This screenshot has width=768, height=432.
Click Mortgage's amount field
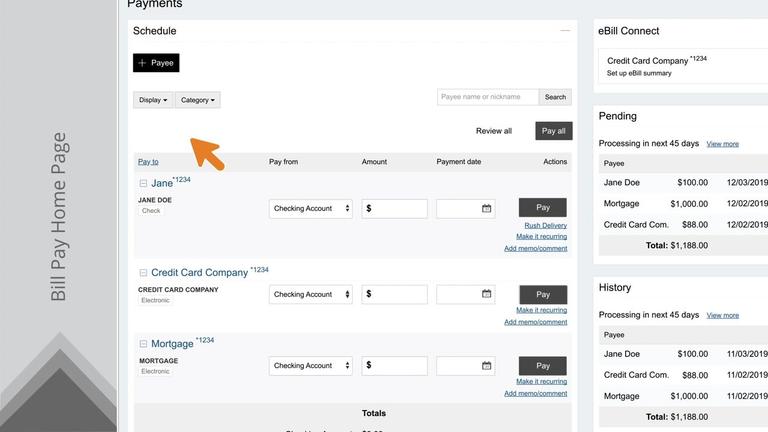click(x=394, y=366)
